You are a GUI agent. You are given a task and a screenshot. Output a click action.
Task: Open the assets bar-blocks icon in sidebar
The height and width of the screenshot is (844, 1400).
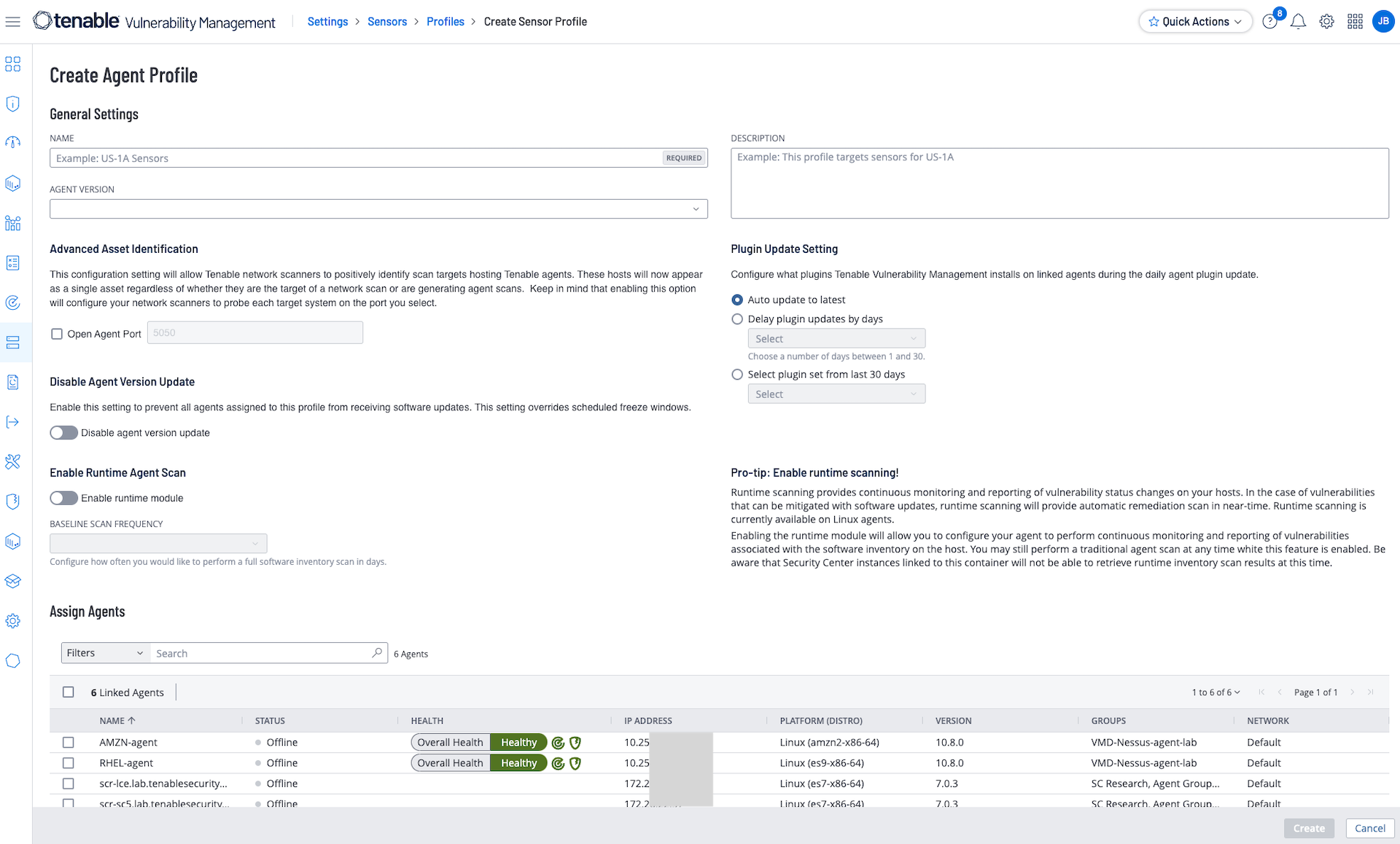(x=12, y=223)
